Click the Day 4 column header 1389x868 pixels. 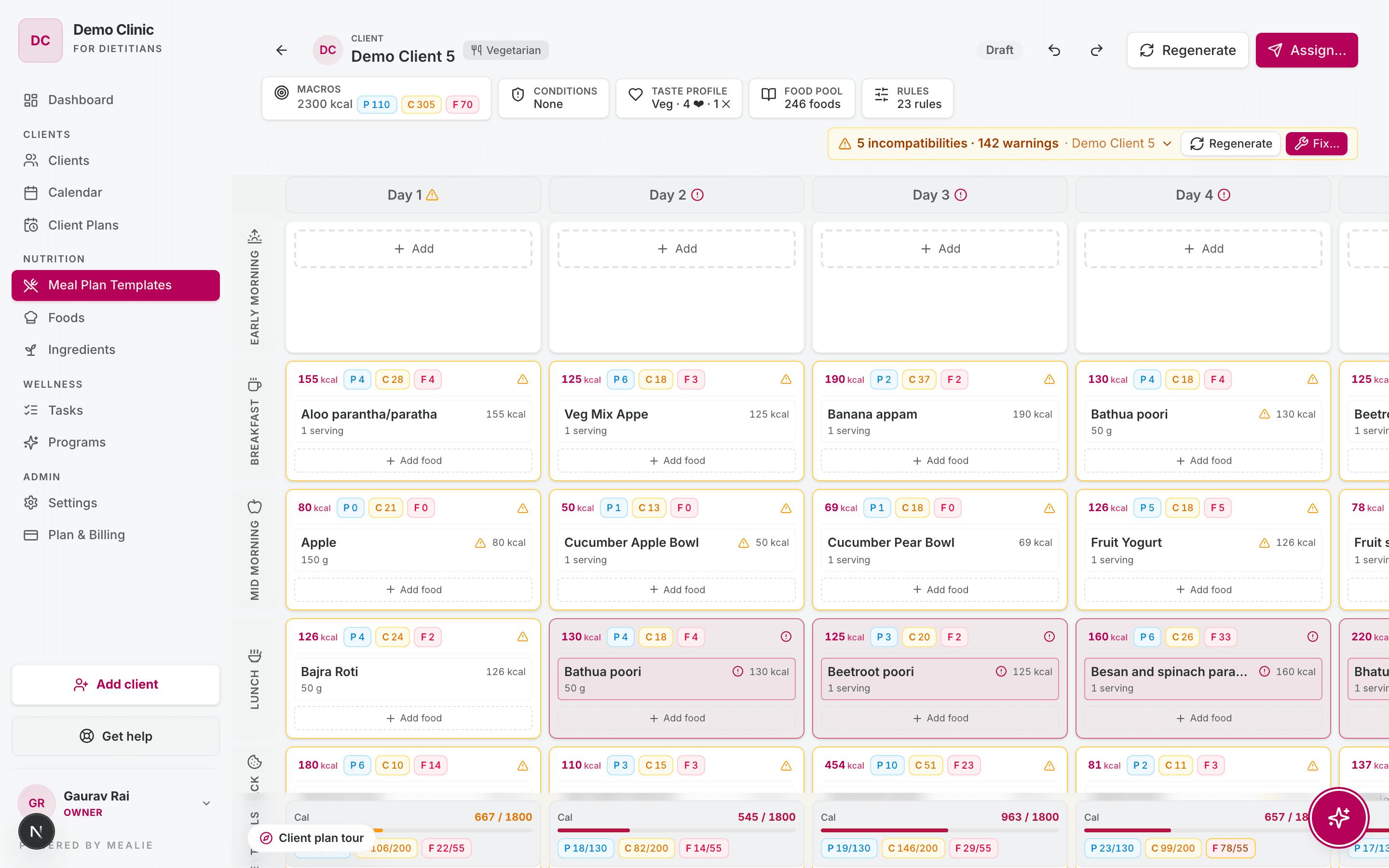point(1202,195)
